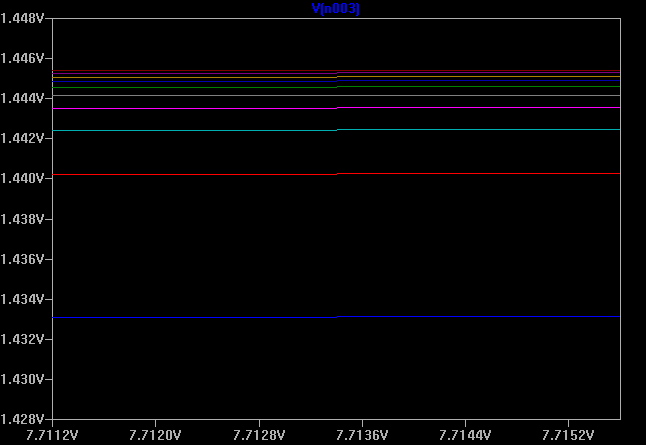Click the 1.434V vertical axis label
Image resolution: width=646 pixels, height=445 pixels.
[22, 299]
